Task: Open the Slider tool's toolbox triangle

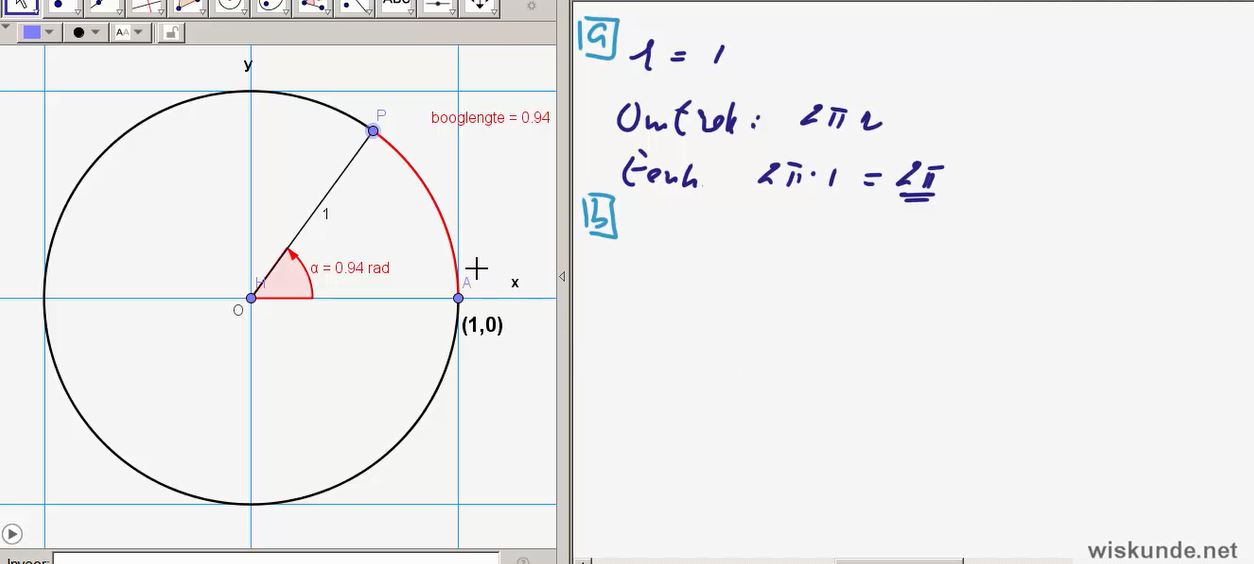Action: [x=453, y=12]
